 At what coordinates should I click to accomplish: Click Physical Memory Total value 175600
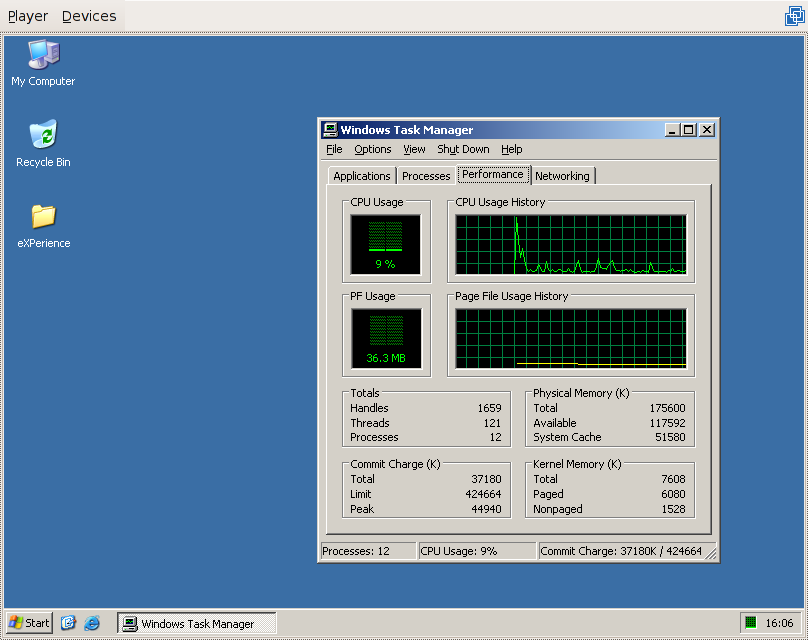pyautogui.click(x=667, y=408)
